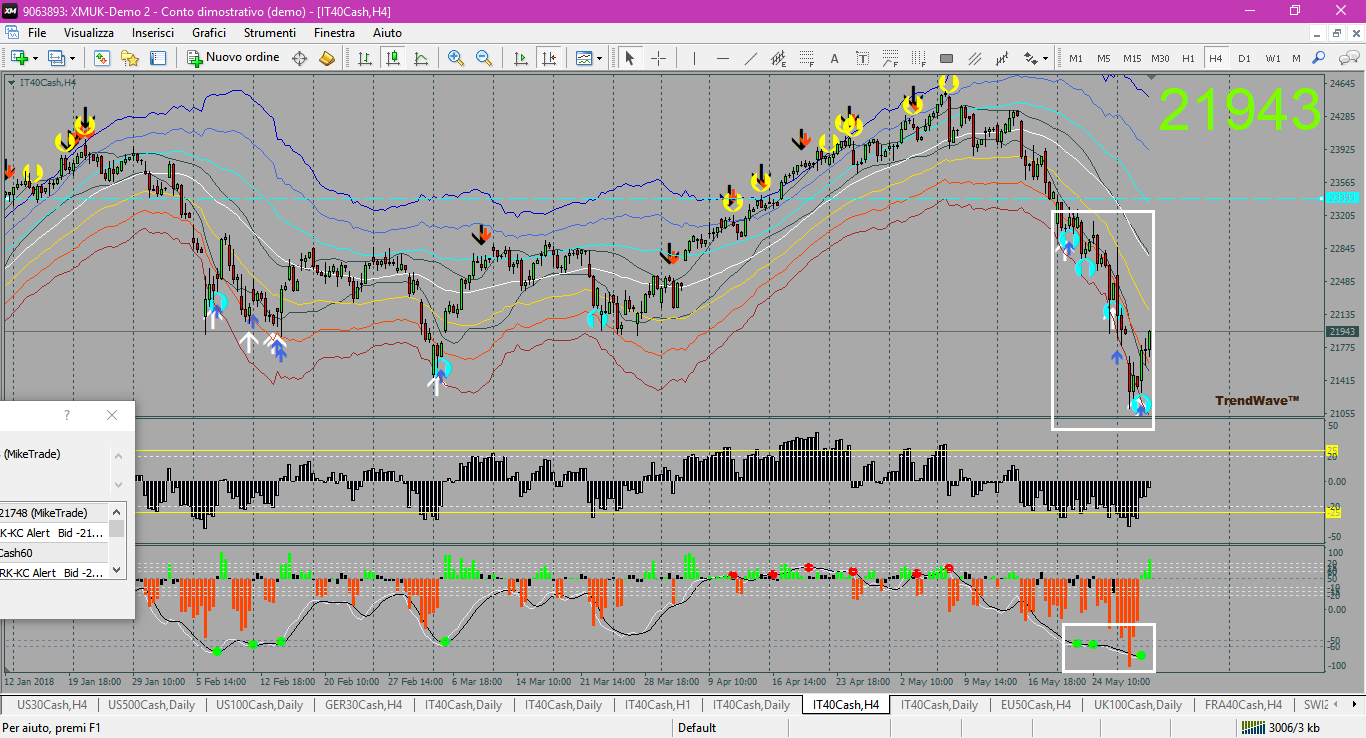Open the Visualizza menu
1366x738 pixels.
89,33
